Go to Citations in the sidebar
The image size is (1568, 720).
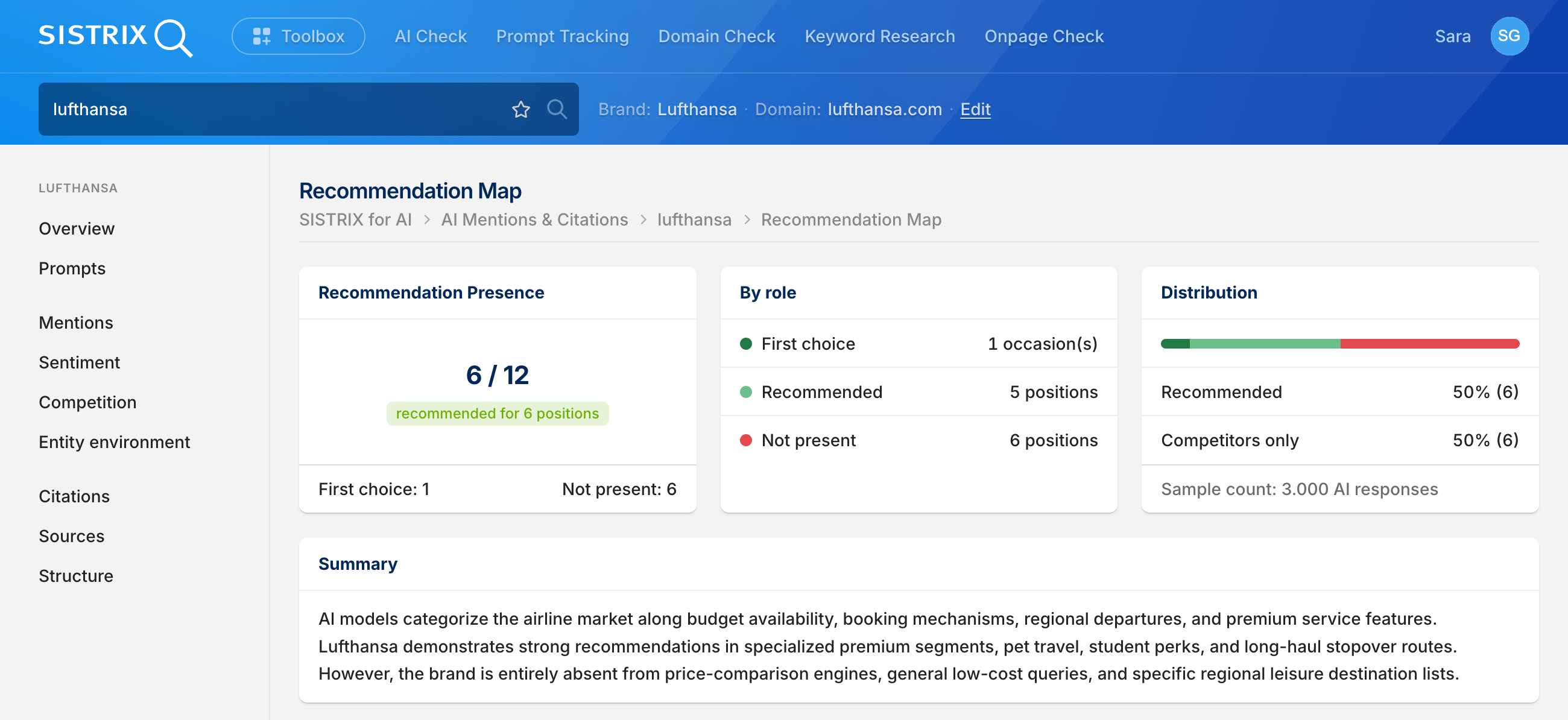pos(74,497)
